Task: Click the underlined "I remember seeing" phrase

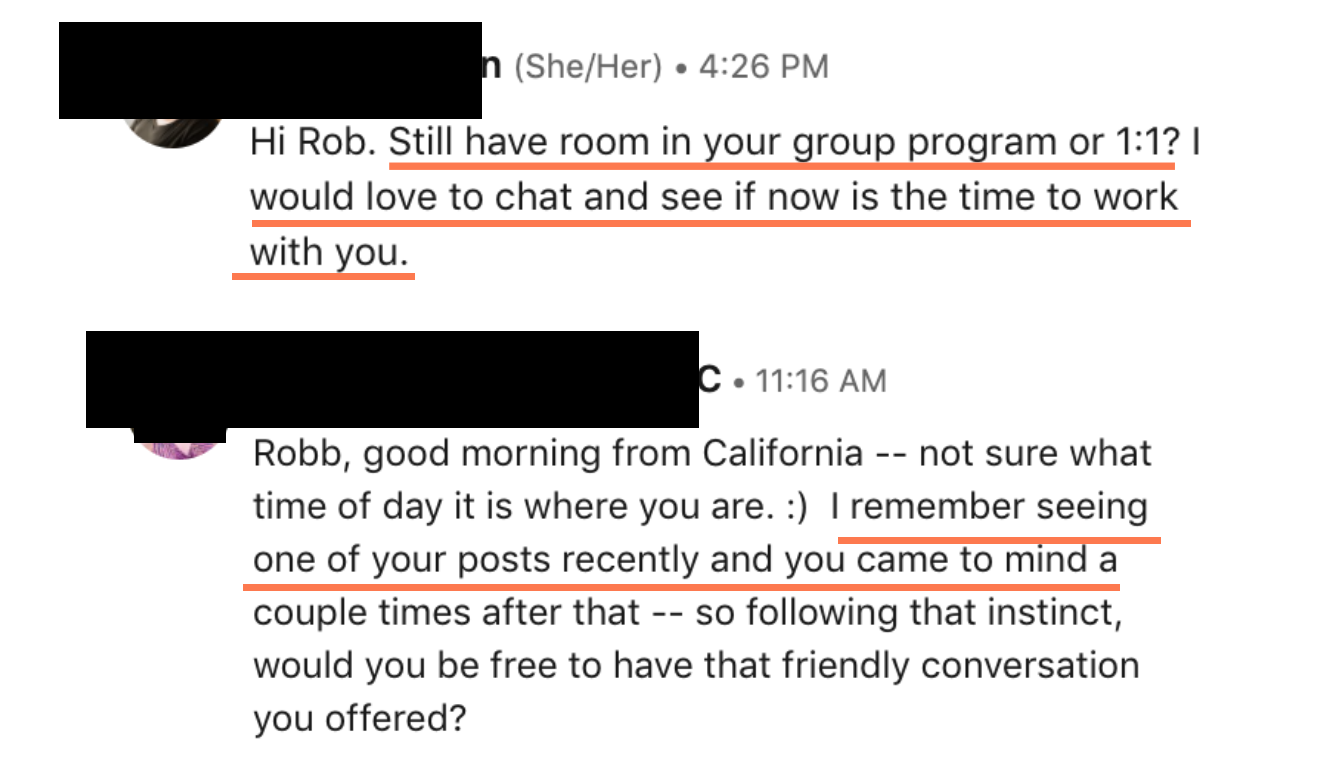Action: tap(989, 507)
